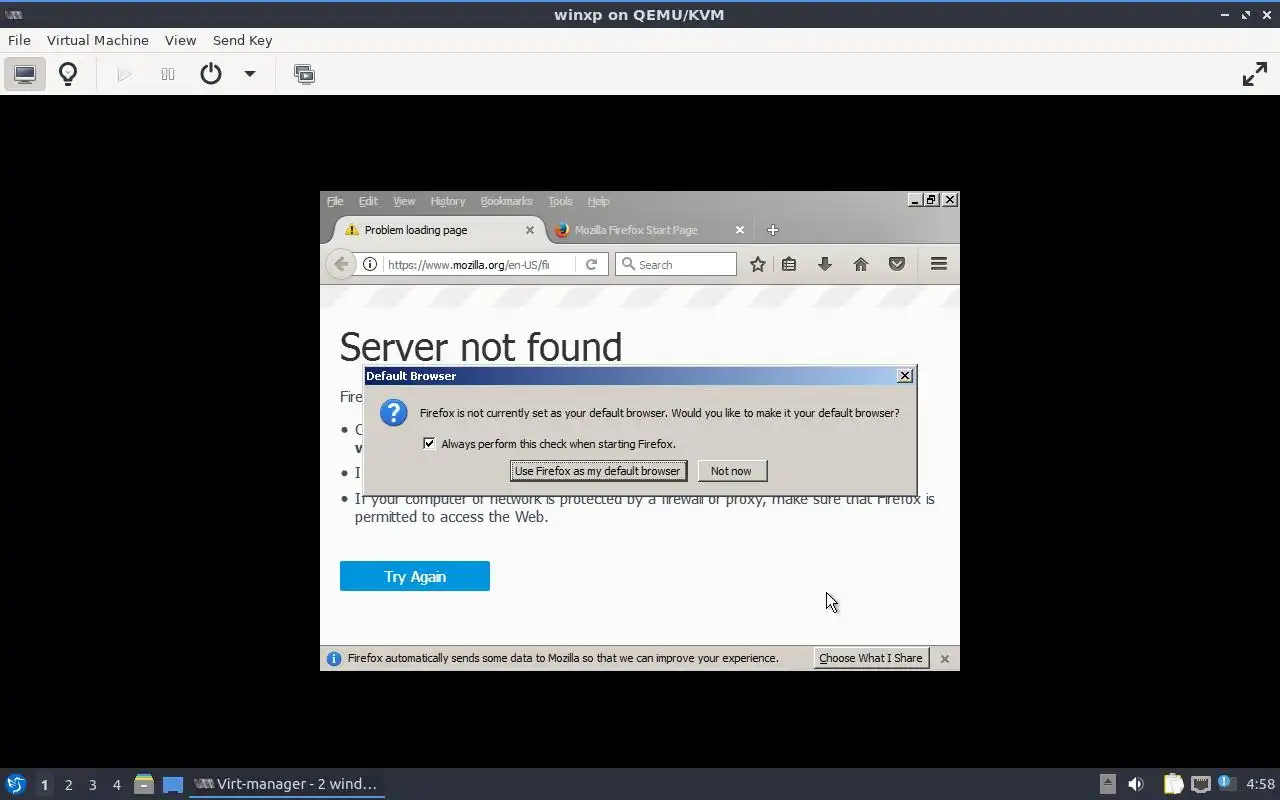Open the View menu of virt-manager
Viewport: 1280px width, 800px height.
click(x=180, y=40)
